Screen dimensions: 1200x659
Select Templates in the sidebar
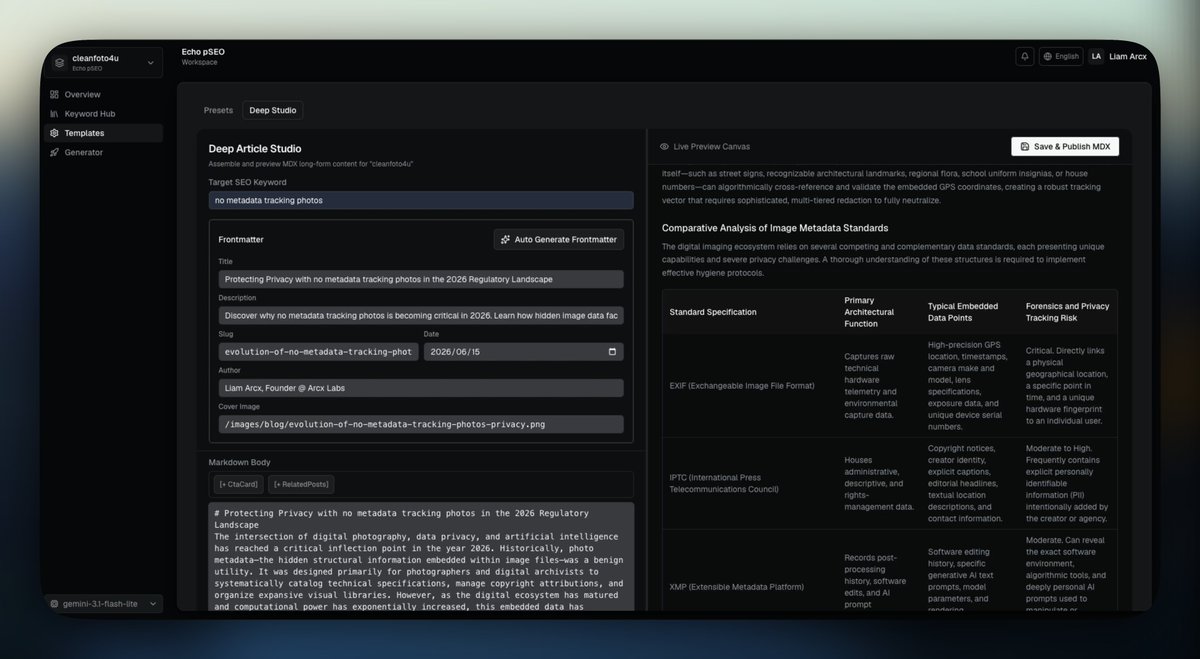coord(104,133)
